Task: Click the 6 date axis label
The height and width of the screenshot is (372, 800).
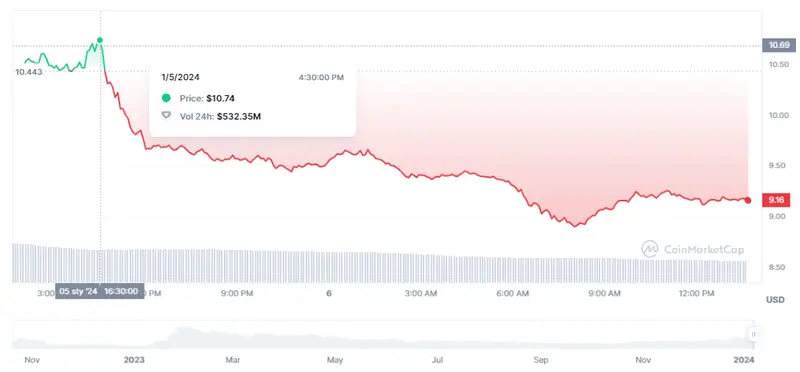Action: tap(329, 293)
